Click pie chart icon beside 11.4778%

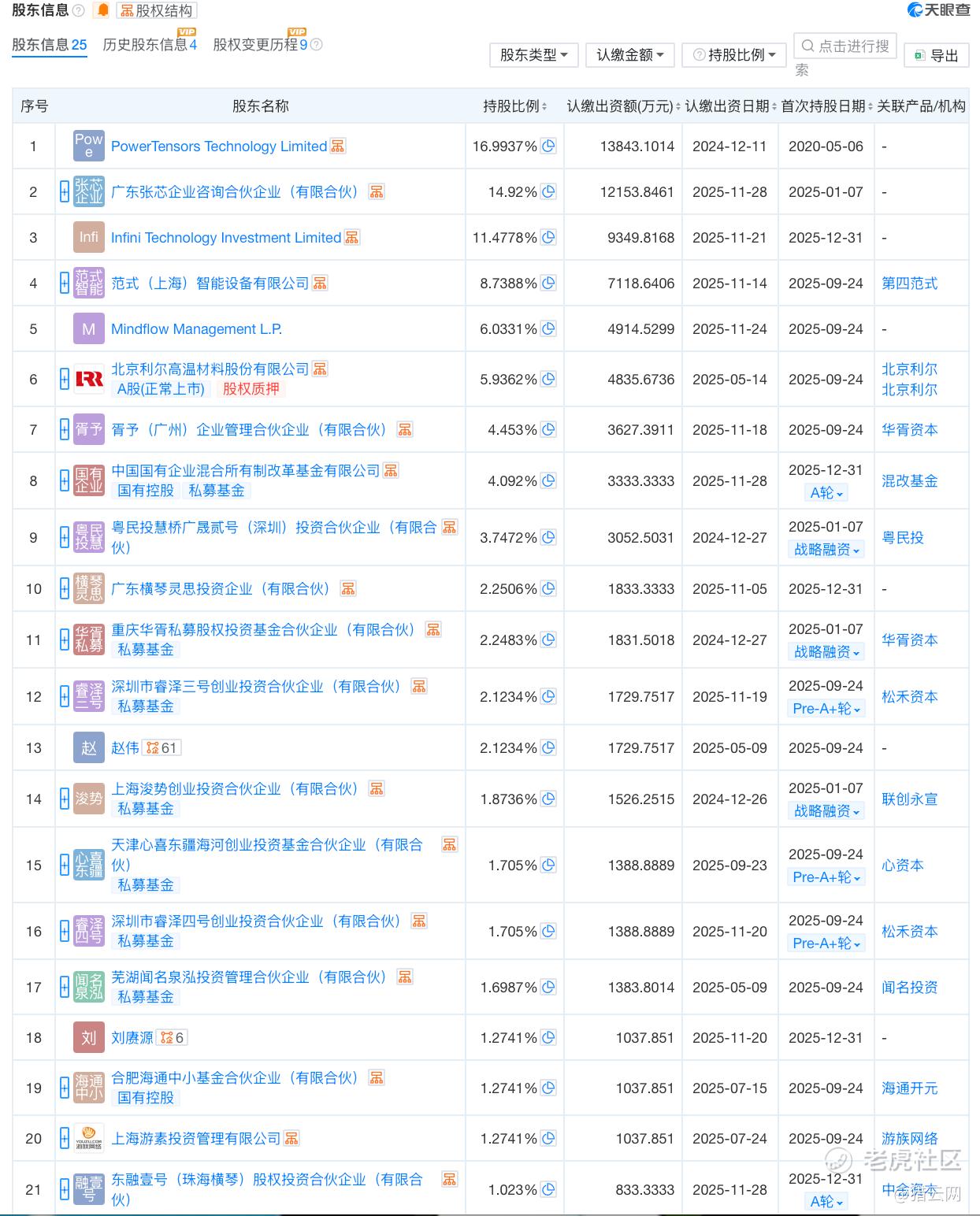[x=548, y=237]
